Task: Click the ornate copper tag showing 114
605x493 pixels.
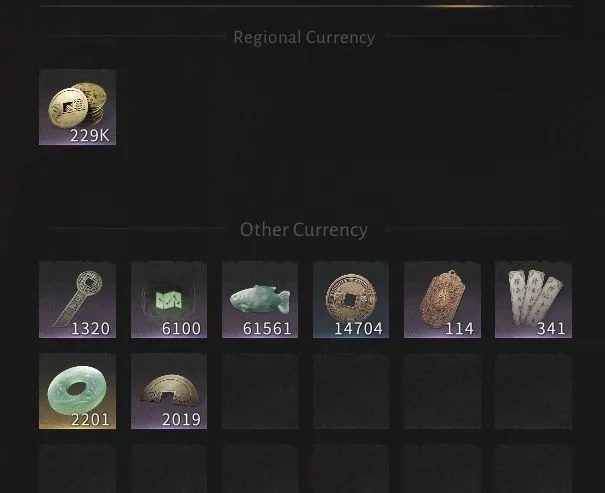Action: point(442,300)
